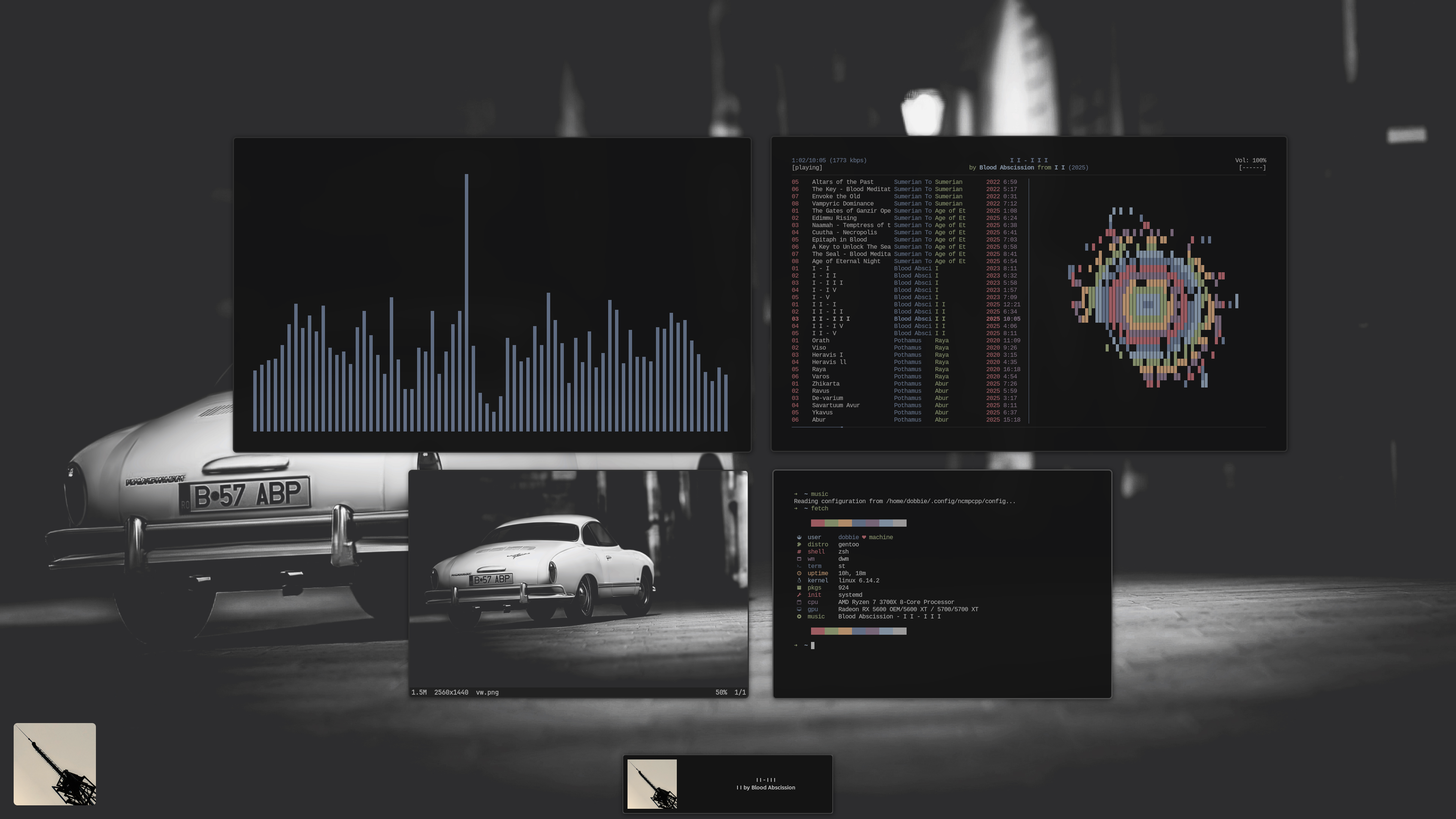Click the package box icon beside pkgs
The width and height of the screenshot is (1456, 819).
tap(799, 588)
